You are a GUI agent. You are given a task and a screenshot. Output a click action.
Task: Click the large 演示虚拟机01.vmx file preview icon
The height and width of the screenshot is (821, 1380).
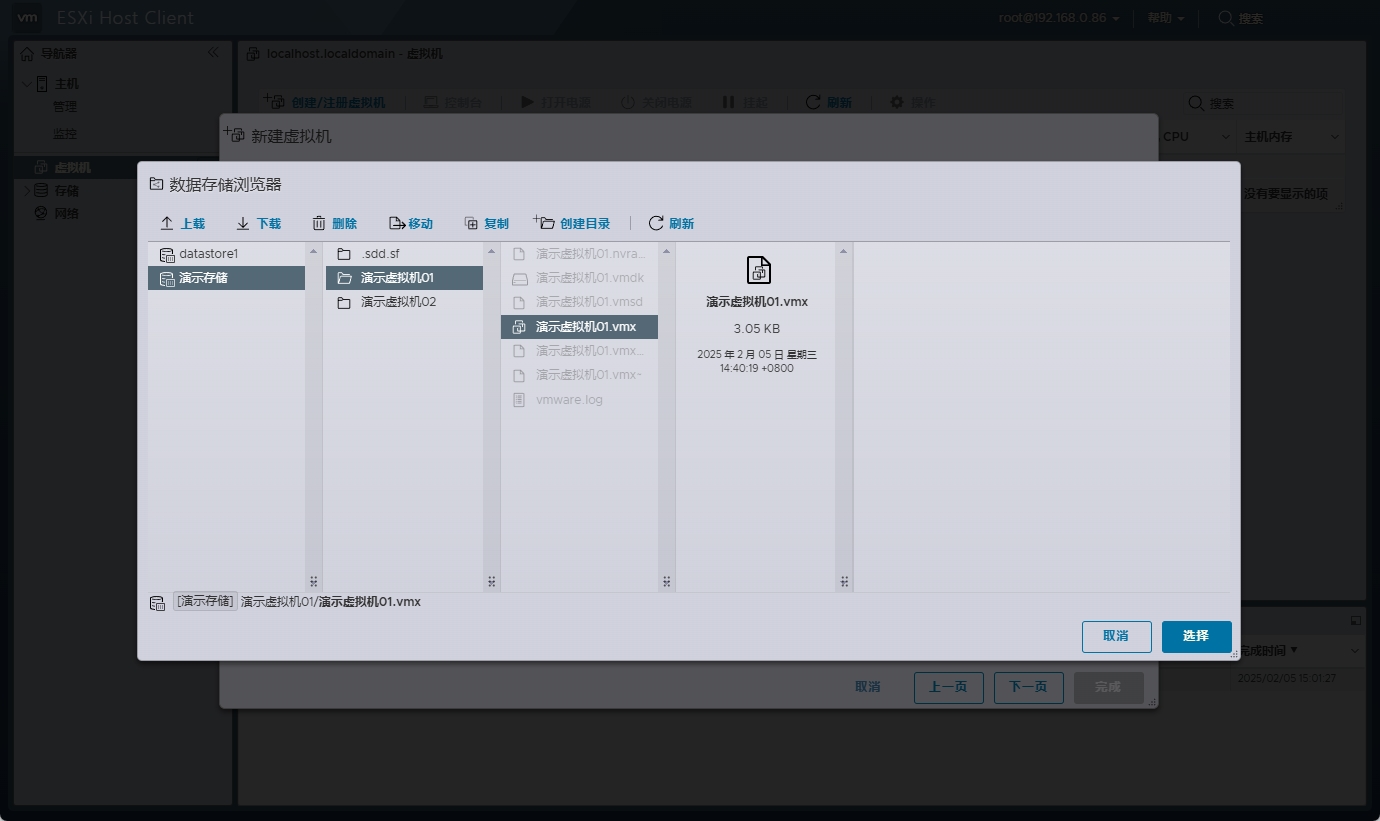759,270
